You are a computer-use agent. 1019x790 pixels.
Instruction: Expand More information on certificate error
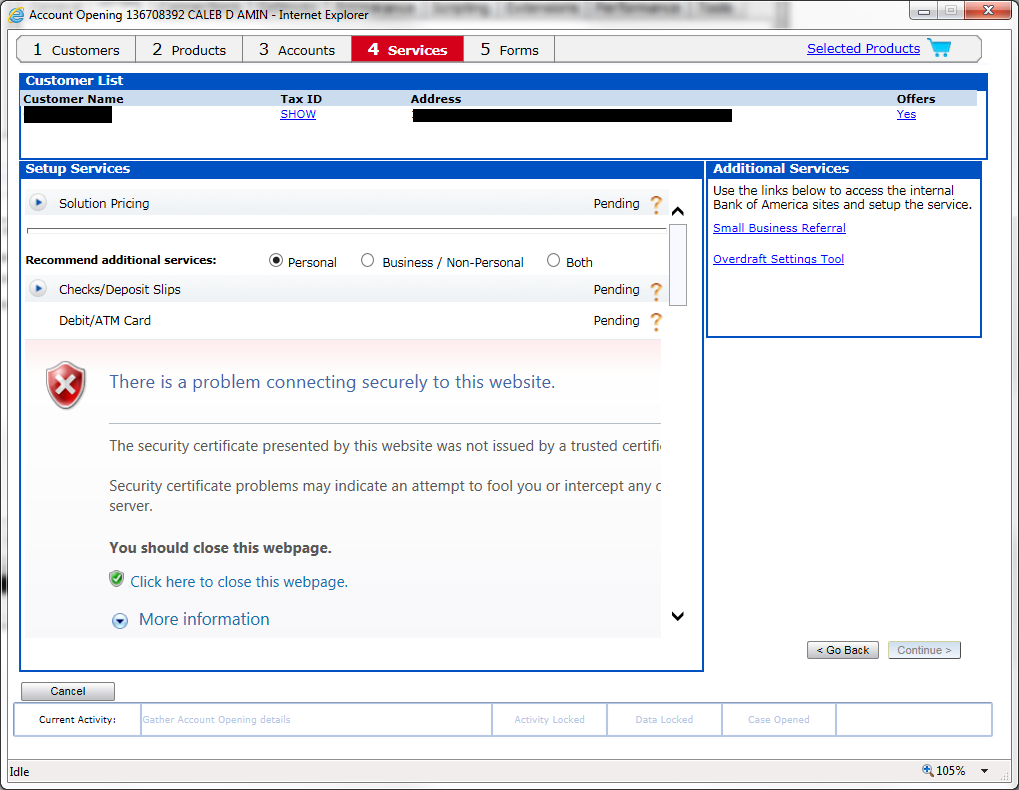[x=120, y=620]
